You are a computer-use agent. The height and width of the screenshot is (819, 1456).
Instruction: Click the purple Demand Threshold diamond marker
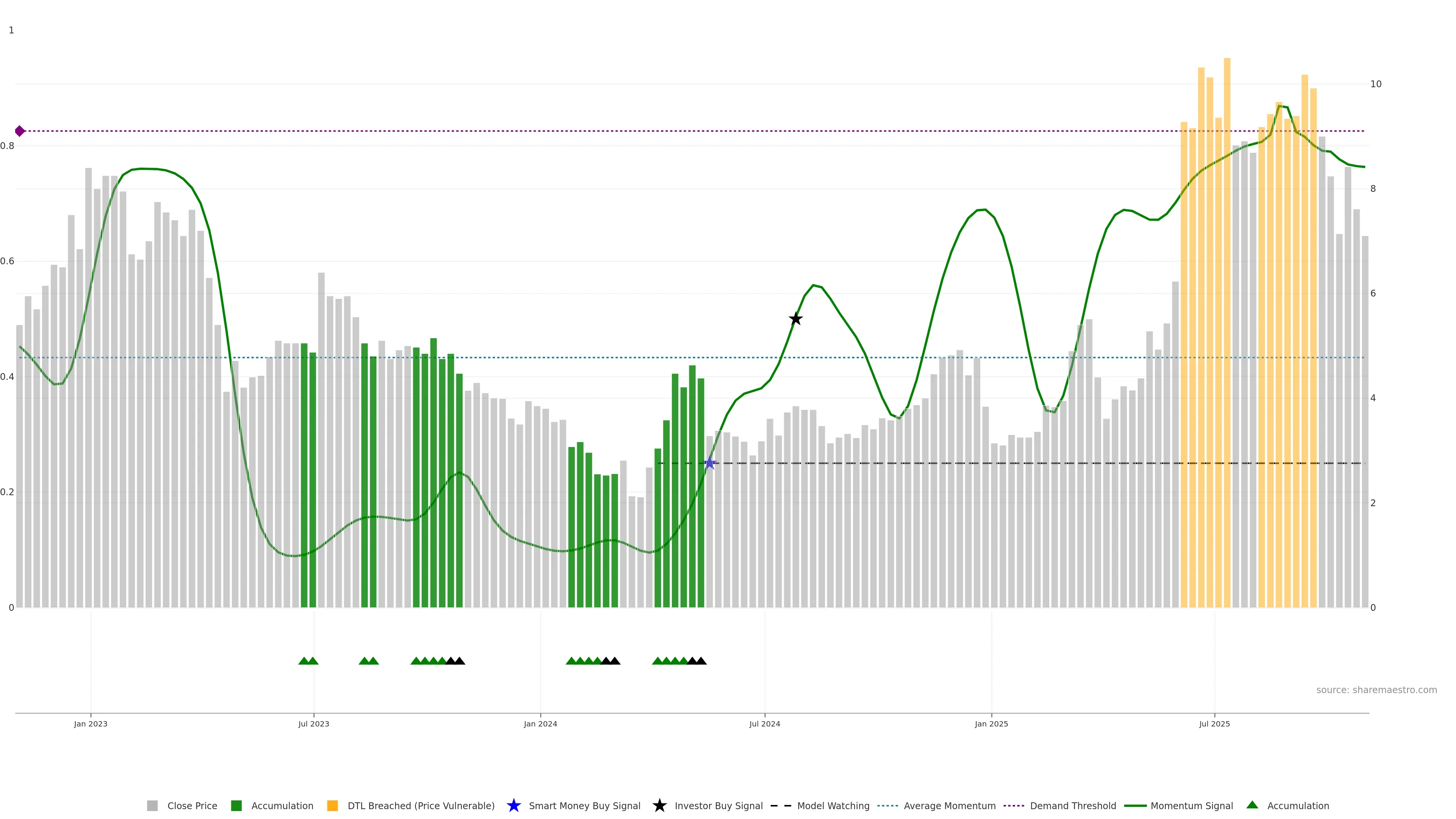tap(20, 131)
